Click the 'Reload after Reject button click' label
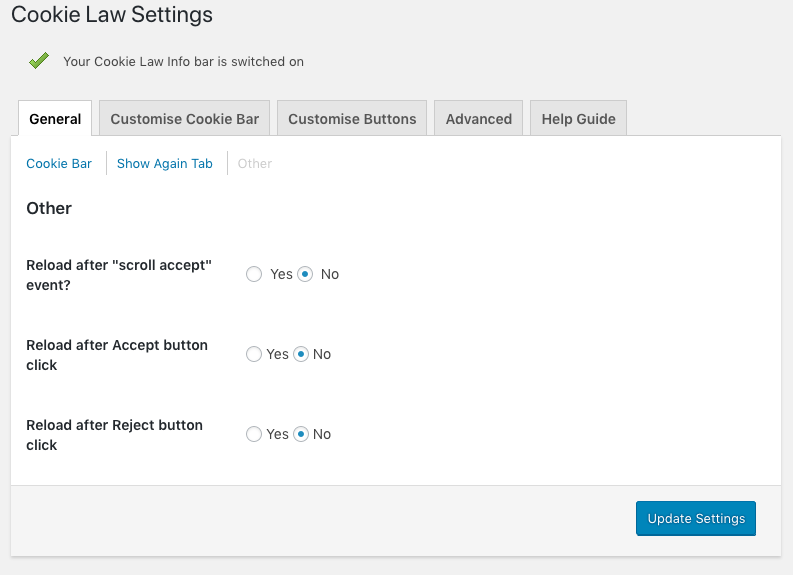This screenshot has width=793, height=575. tap(114, 435)
